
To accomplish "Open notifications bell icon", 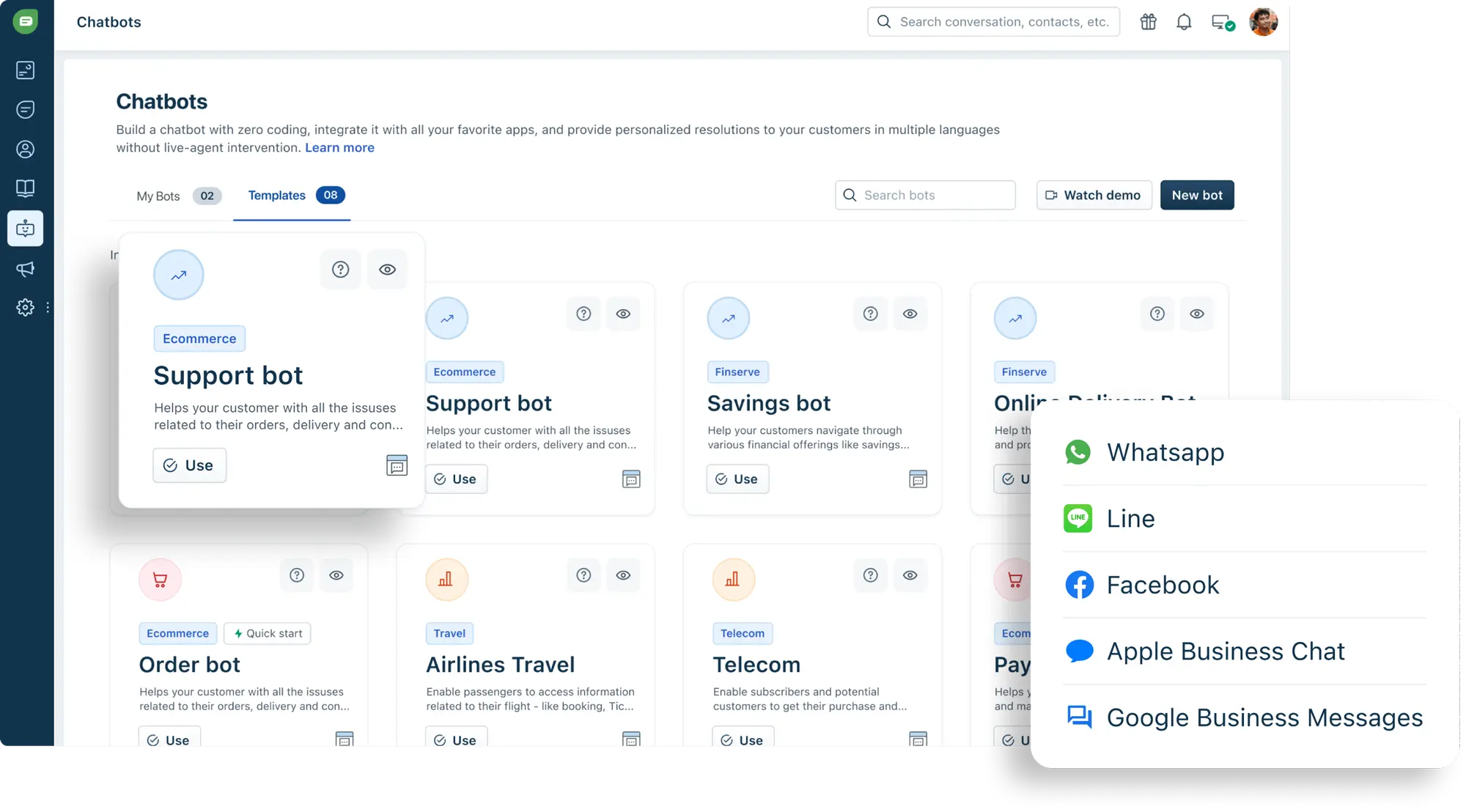I will [x=1184, y=22].
